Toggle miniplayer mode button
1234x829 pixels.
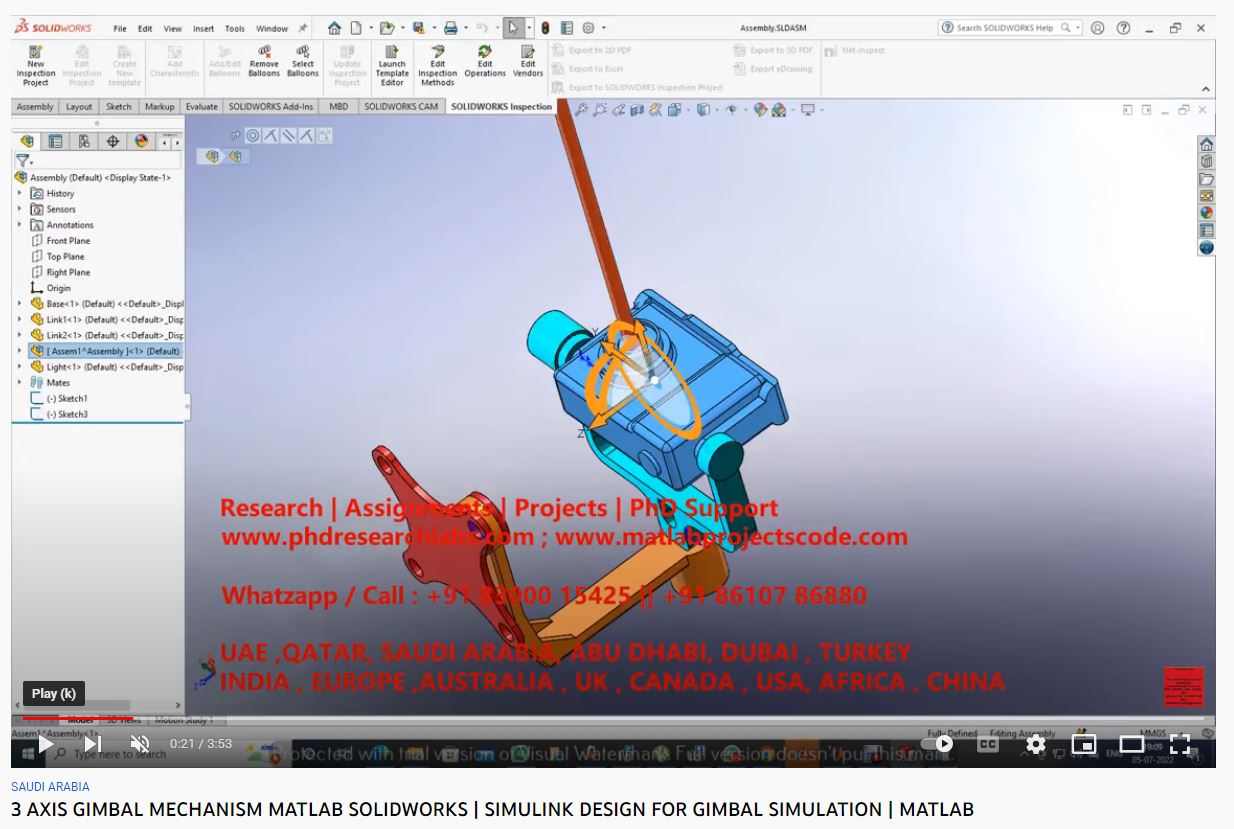point(1083,744)
